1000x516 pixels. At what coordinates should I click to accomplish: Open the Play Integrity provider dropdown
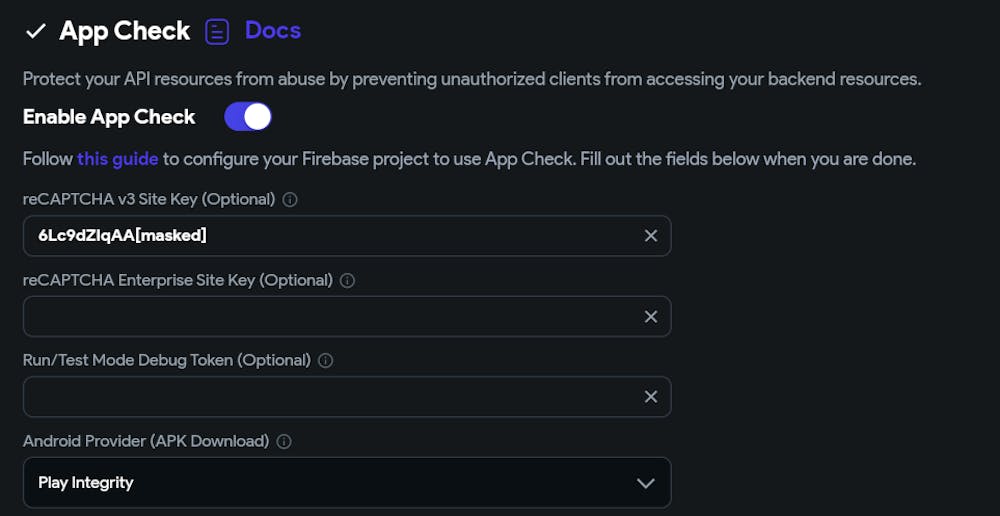330,483
